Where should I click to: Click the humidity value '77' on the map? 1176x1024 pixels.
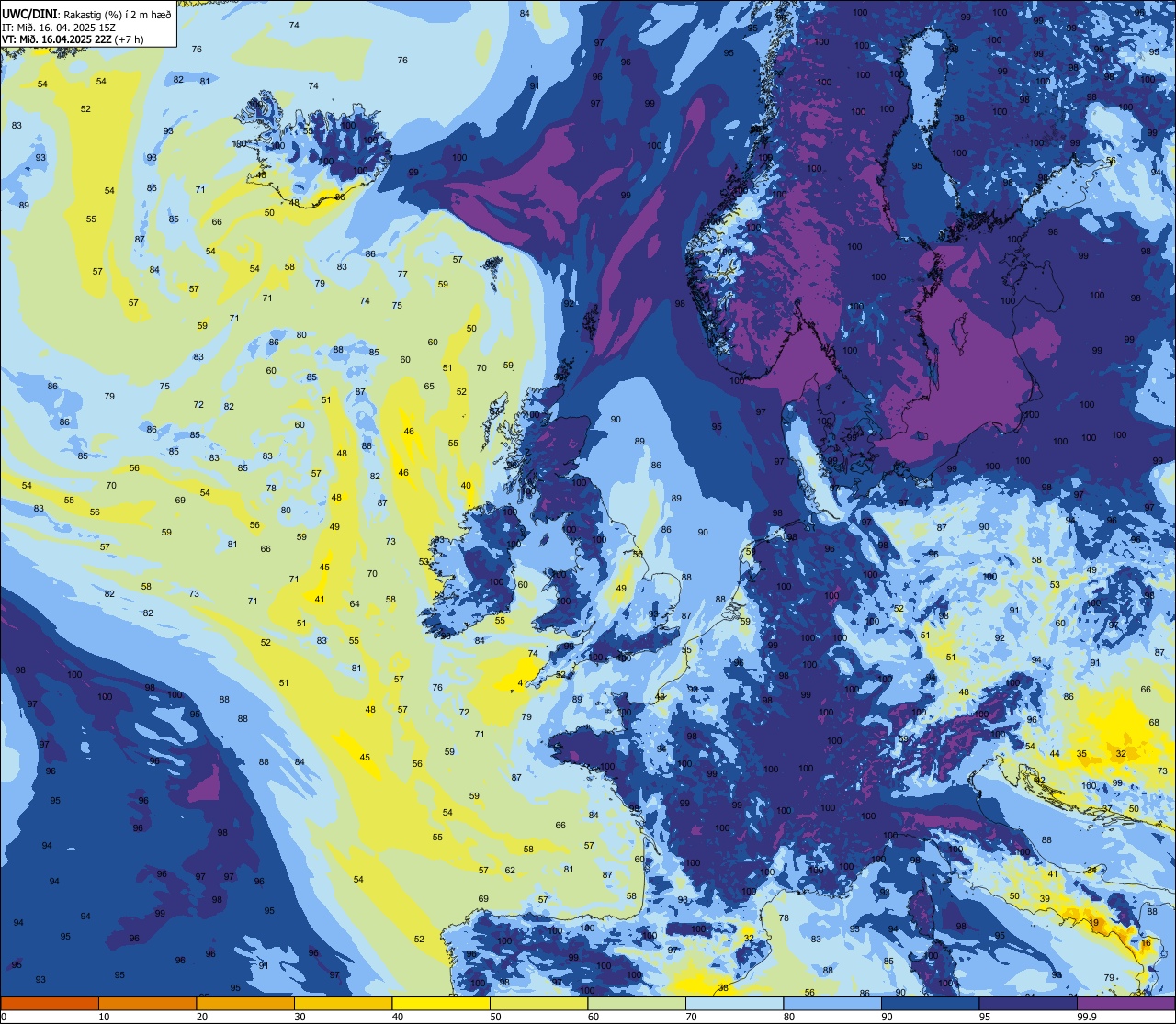pos(402,274)
